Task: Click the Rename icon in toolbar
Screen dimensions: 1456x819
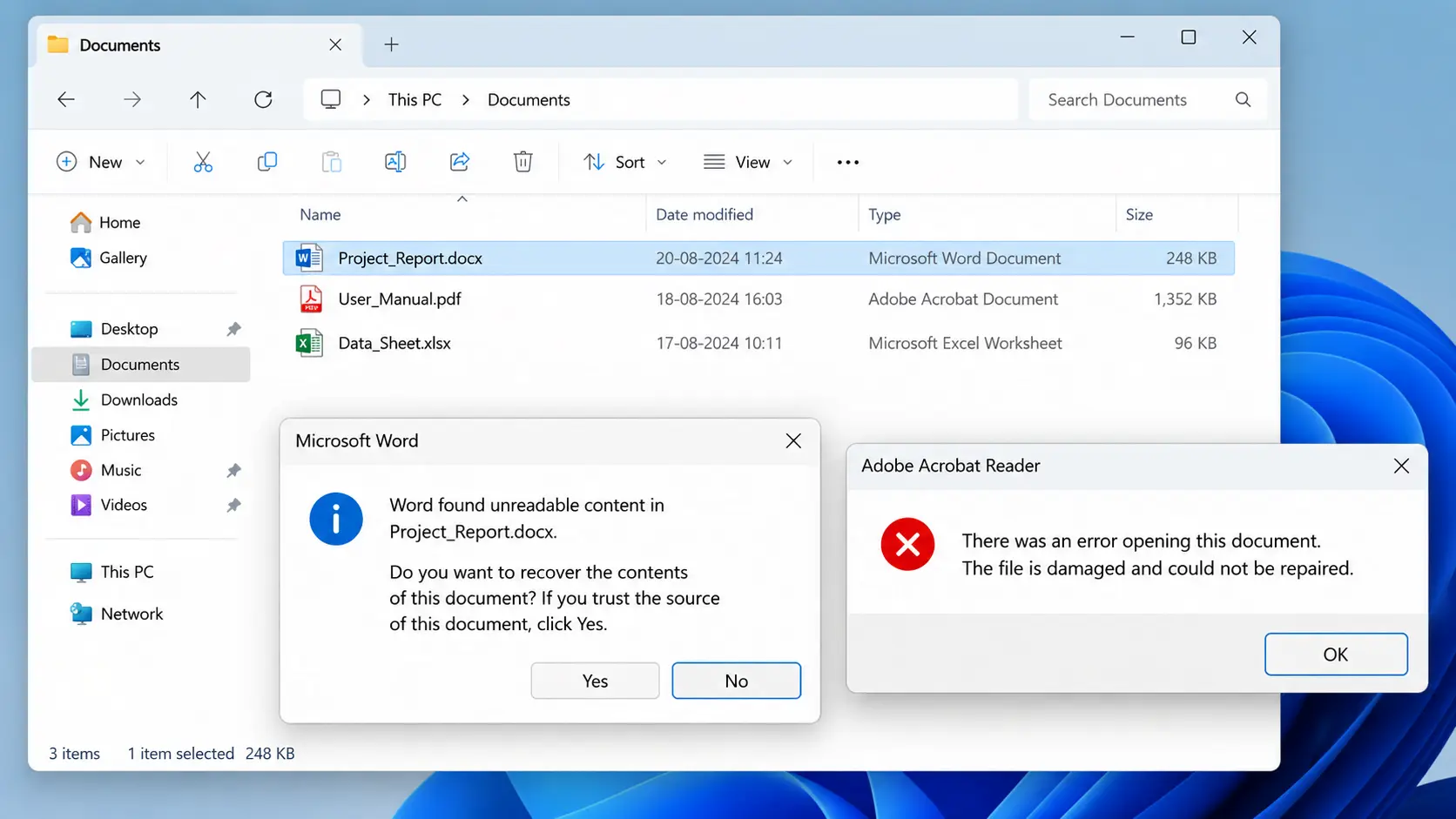Action: (395, 162)
